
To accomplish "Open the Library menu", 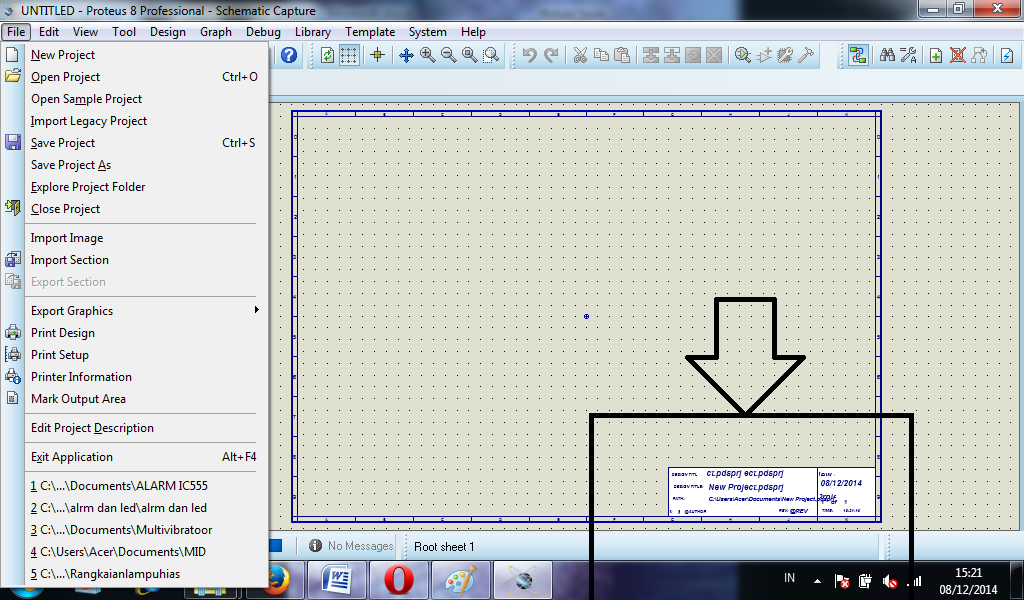I will pos(313,31).
